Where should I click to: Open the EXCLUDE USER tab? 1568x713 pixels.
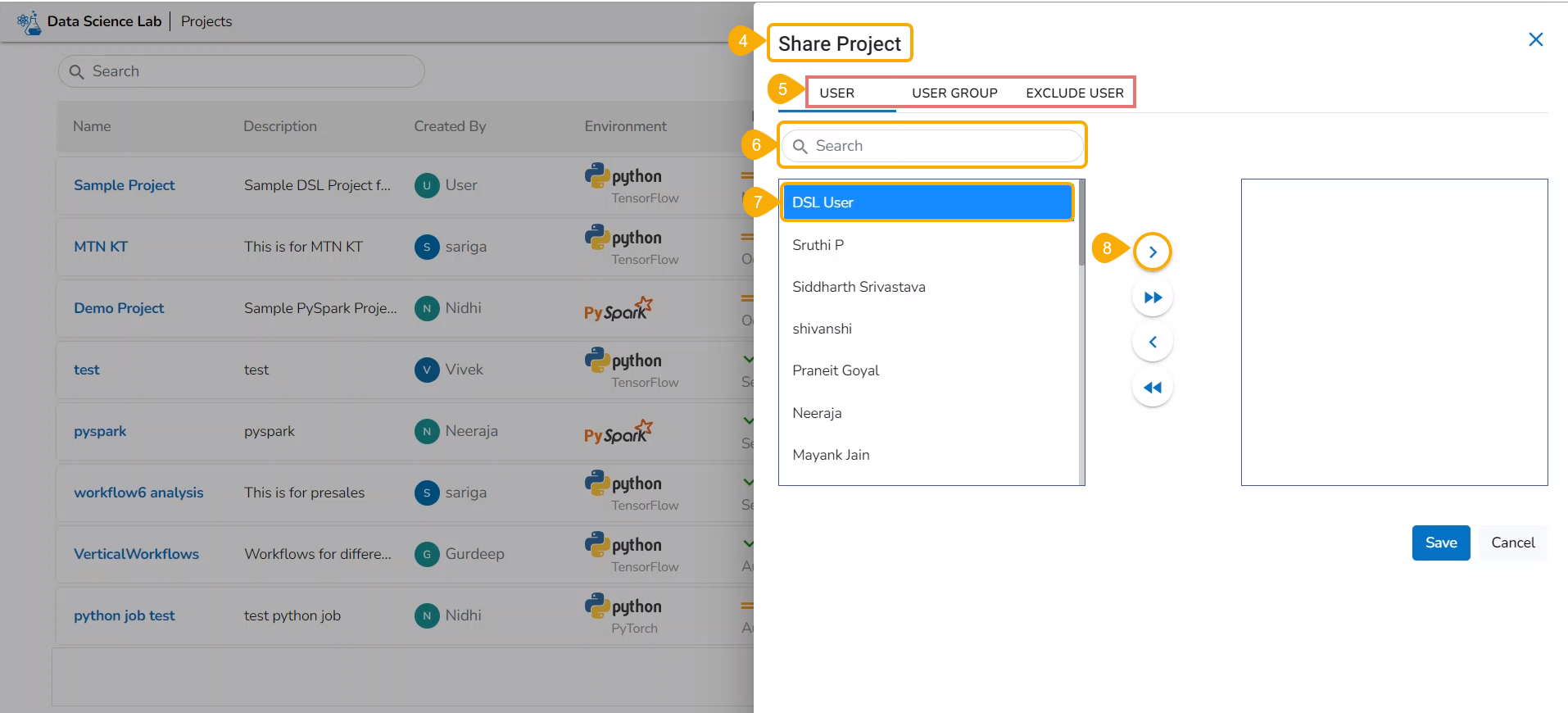[x=1074, y=93]
